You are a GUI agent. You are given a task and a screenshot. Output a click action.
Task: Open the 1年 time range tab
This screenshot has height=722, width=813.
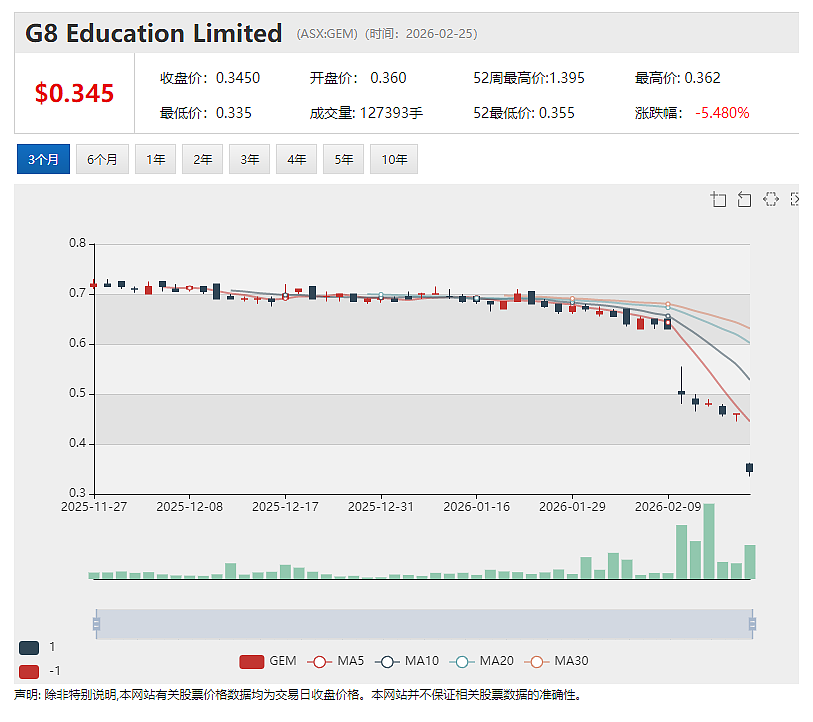156,159
